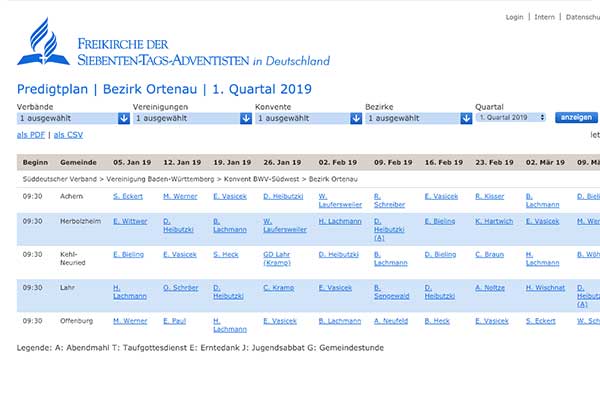Click the Vereinigungen selection field
The image size is (600, 400).
185,118
